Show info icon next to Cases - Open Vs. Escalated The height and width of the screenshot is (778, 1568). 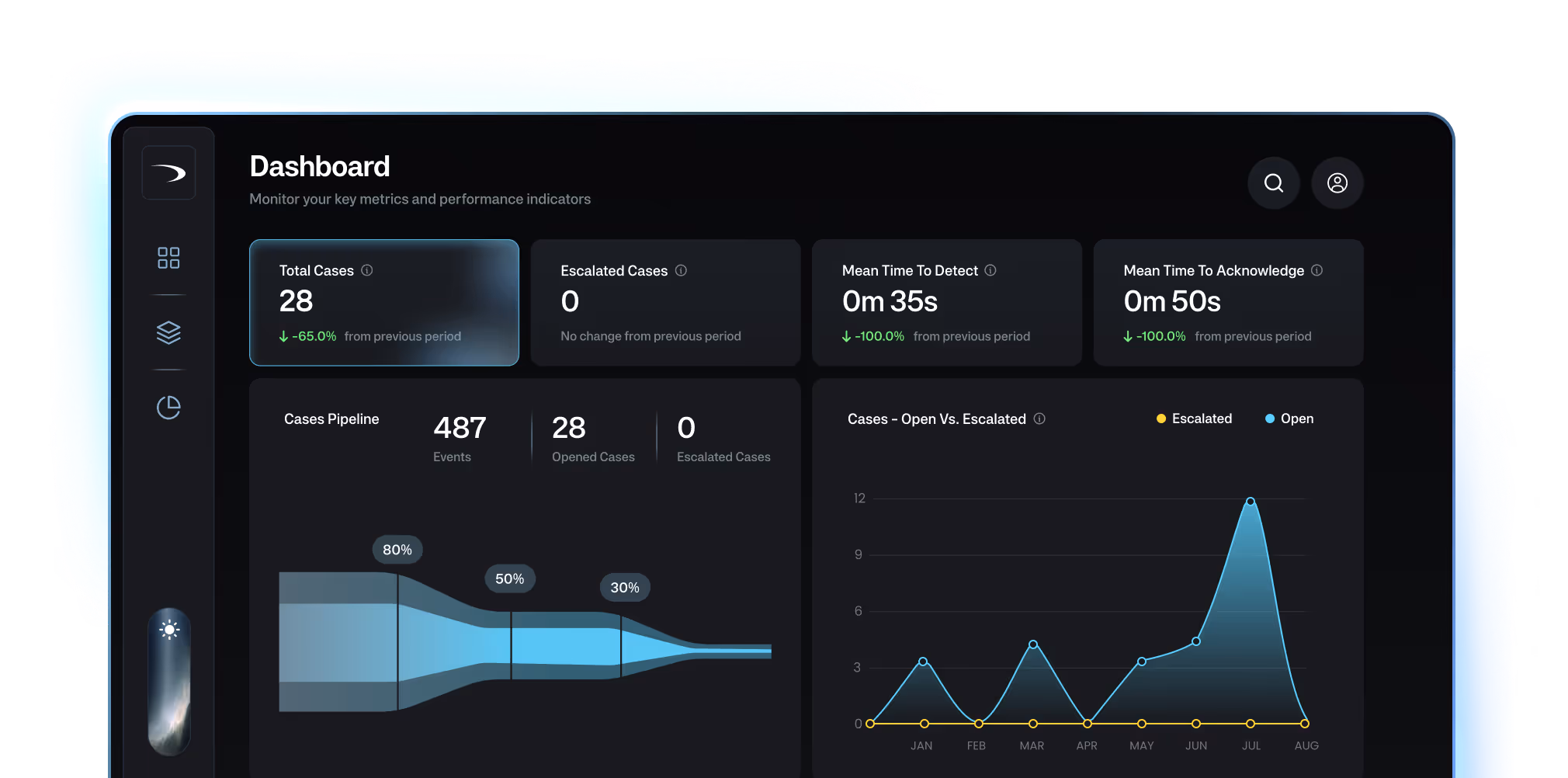pyautogui.click(x=1039, y=419)
